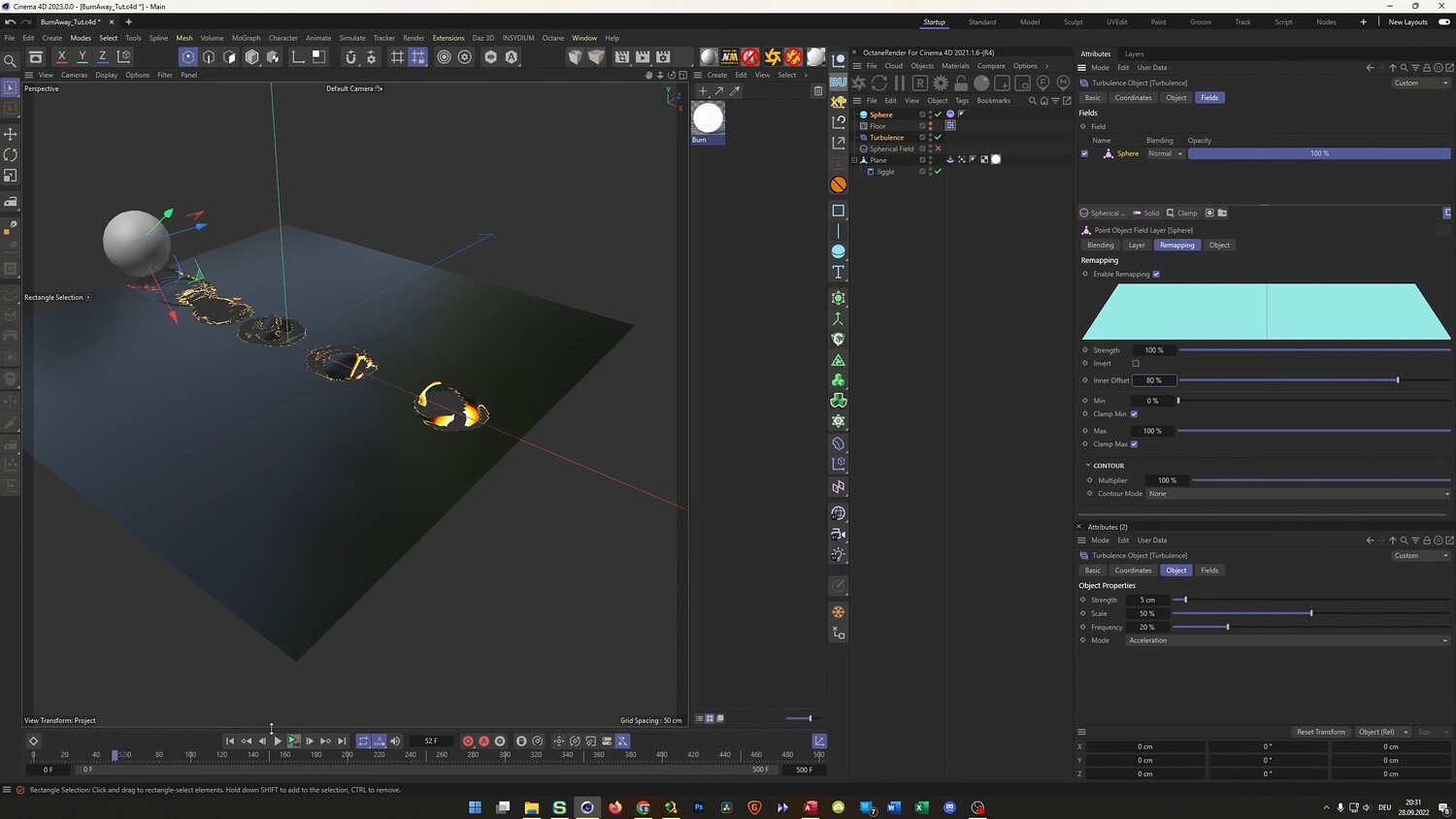The height and width of the screenshot is (819, 1456).
Task: Toggle the Y axis lock
Action: coord(83,57)
